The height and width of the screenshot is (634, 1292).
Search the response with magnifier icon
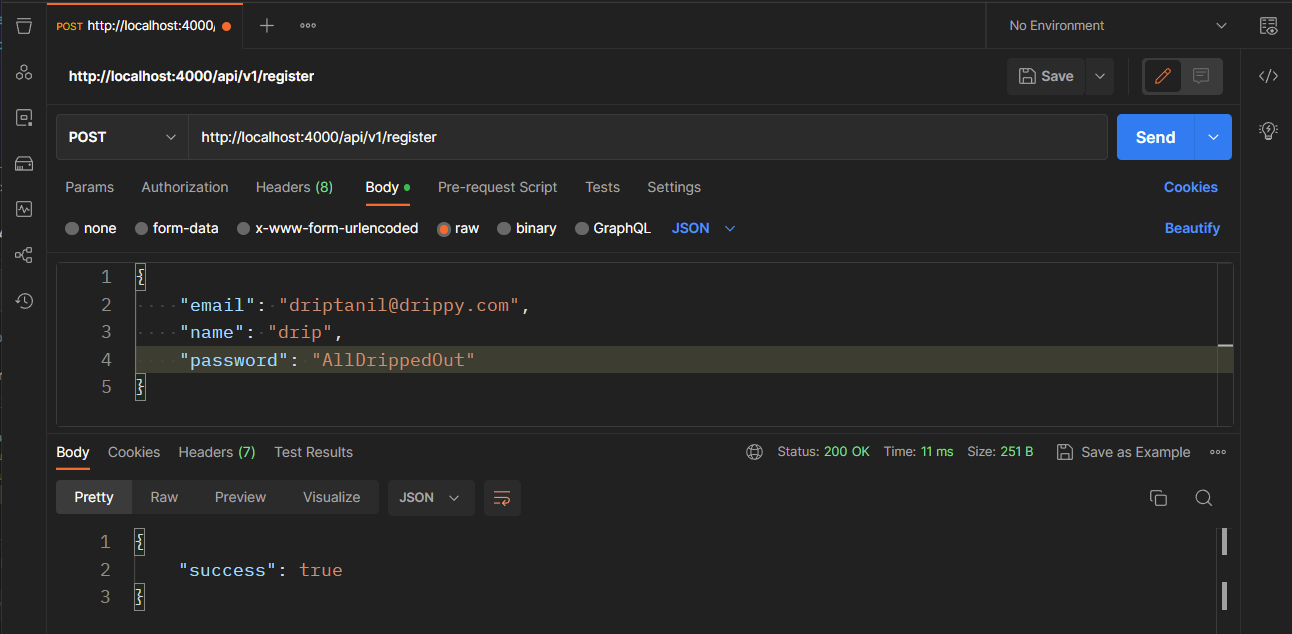pyautogui.click(x=1204, y=498)
